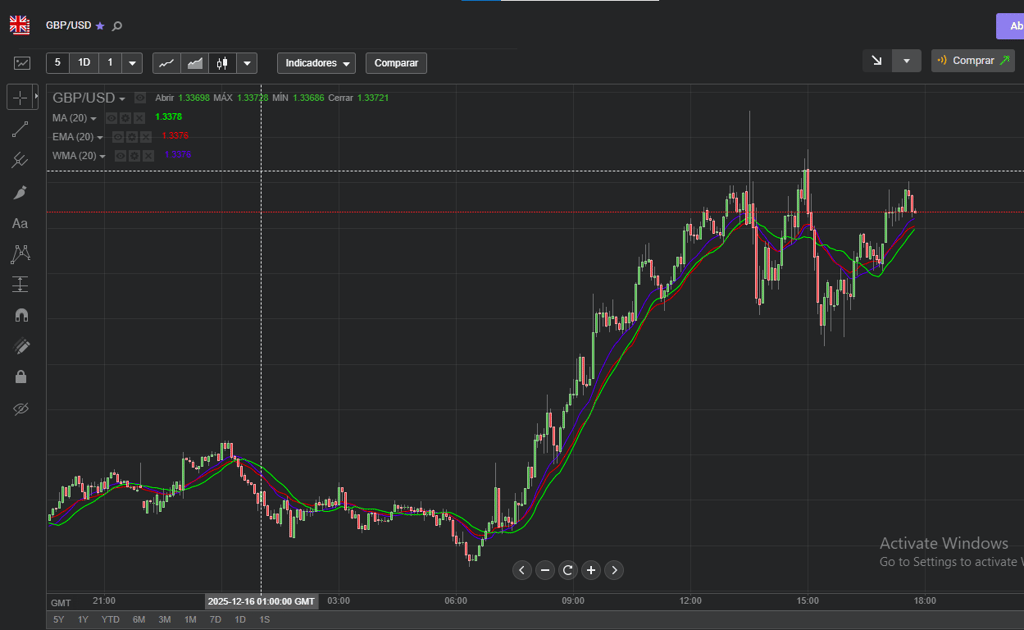Click the sell down-right arrow button
Viewport: 1024px width, 630px height.
(876, 61)
